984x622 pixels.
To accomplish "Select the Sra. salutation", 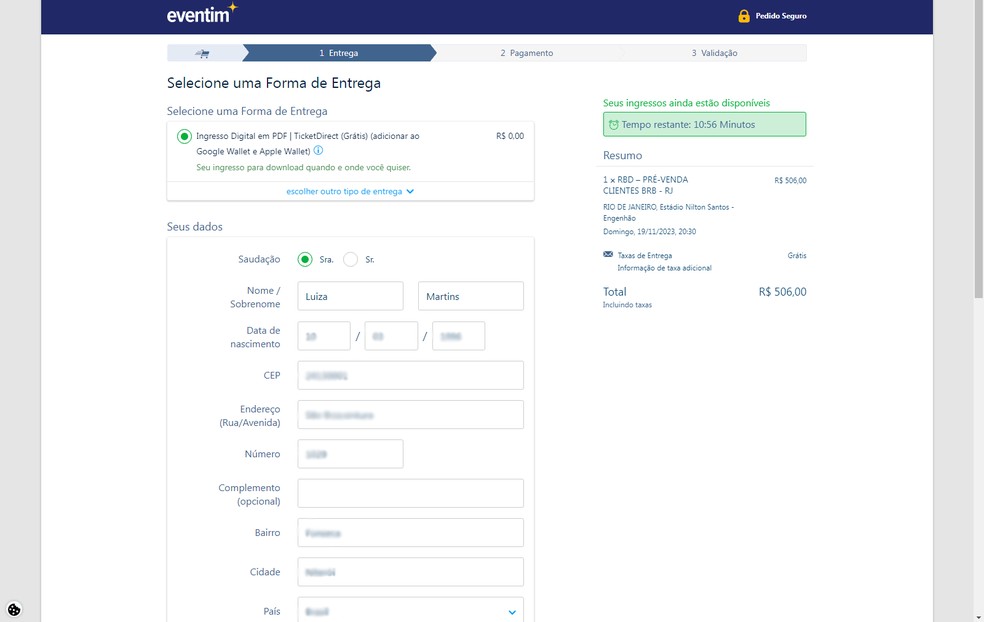I will coord(305,259).
